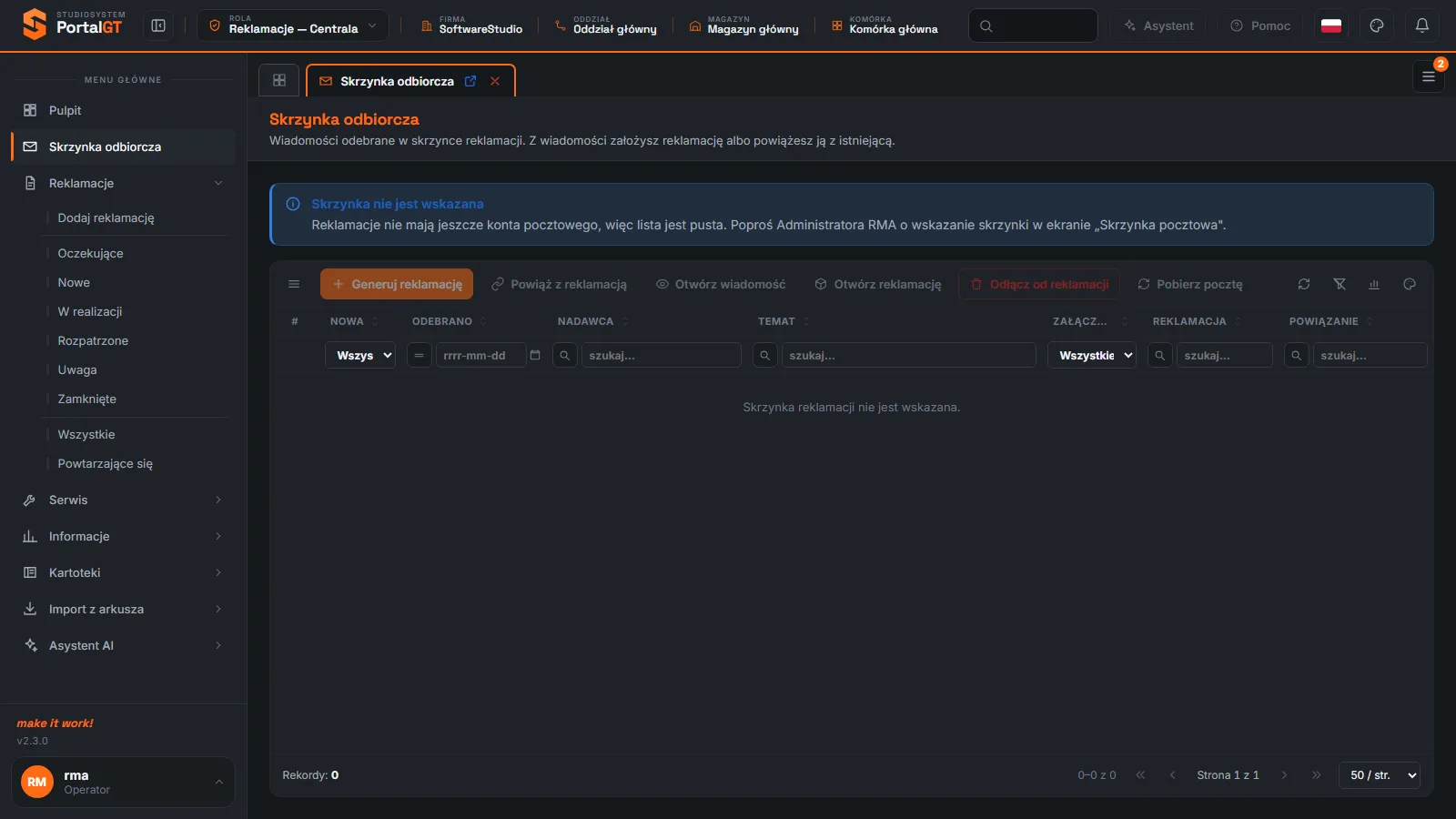Viewport: 1456px width, 819px height.
Task: Click the Pomoc help button
Action: tap(1260, 25)
